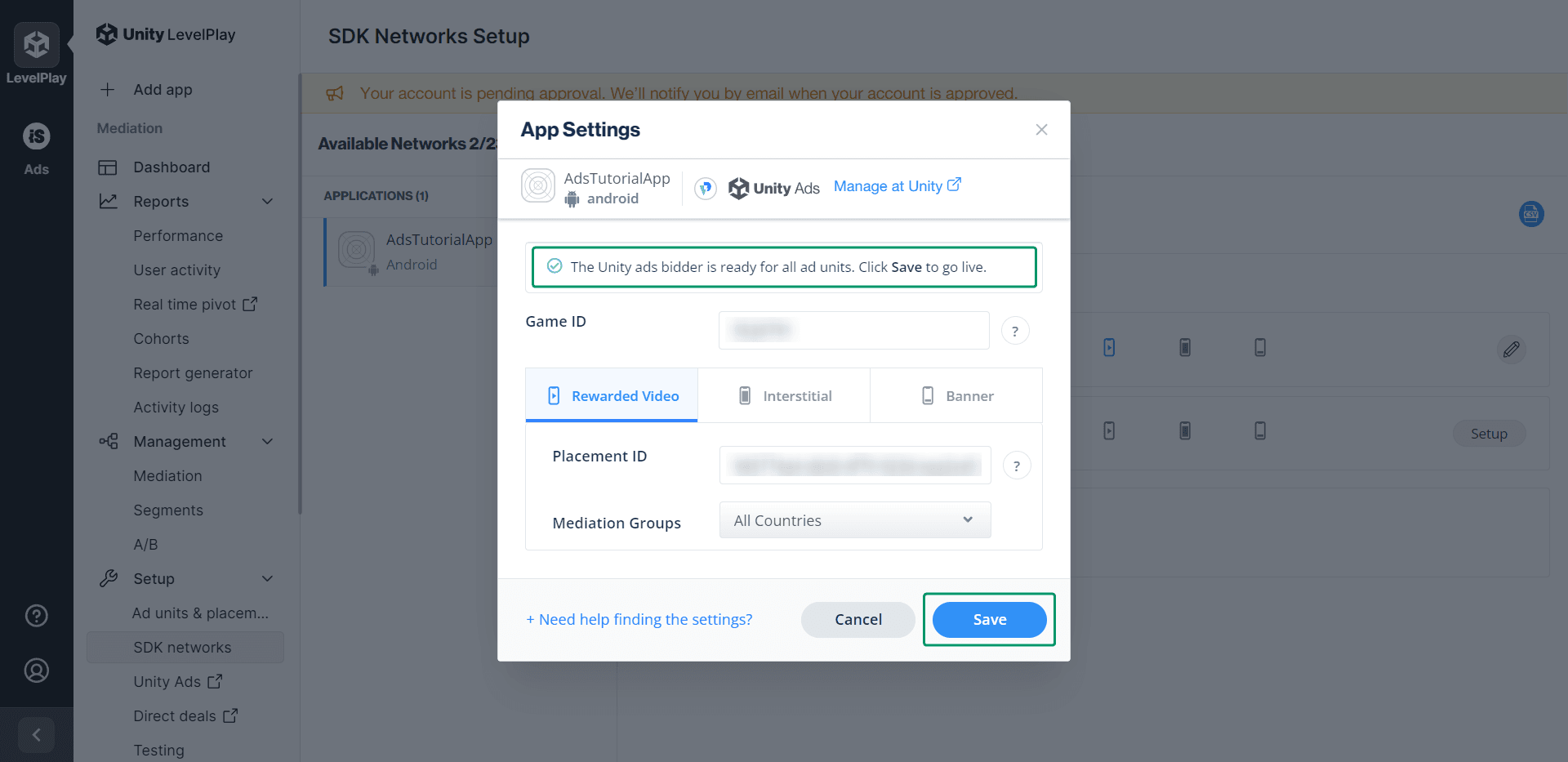1568x762 pixels.
Task: Click the Setup button on the second network row
Action: click(1489, 434)
